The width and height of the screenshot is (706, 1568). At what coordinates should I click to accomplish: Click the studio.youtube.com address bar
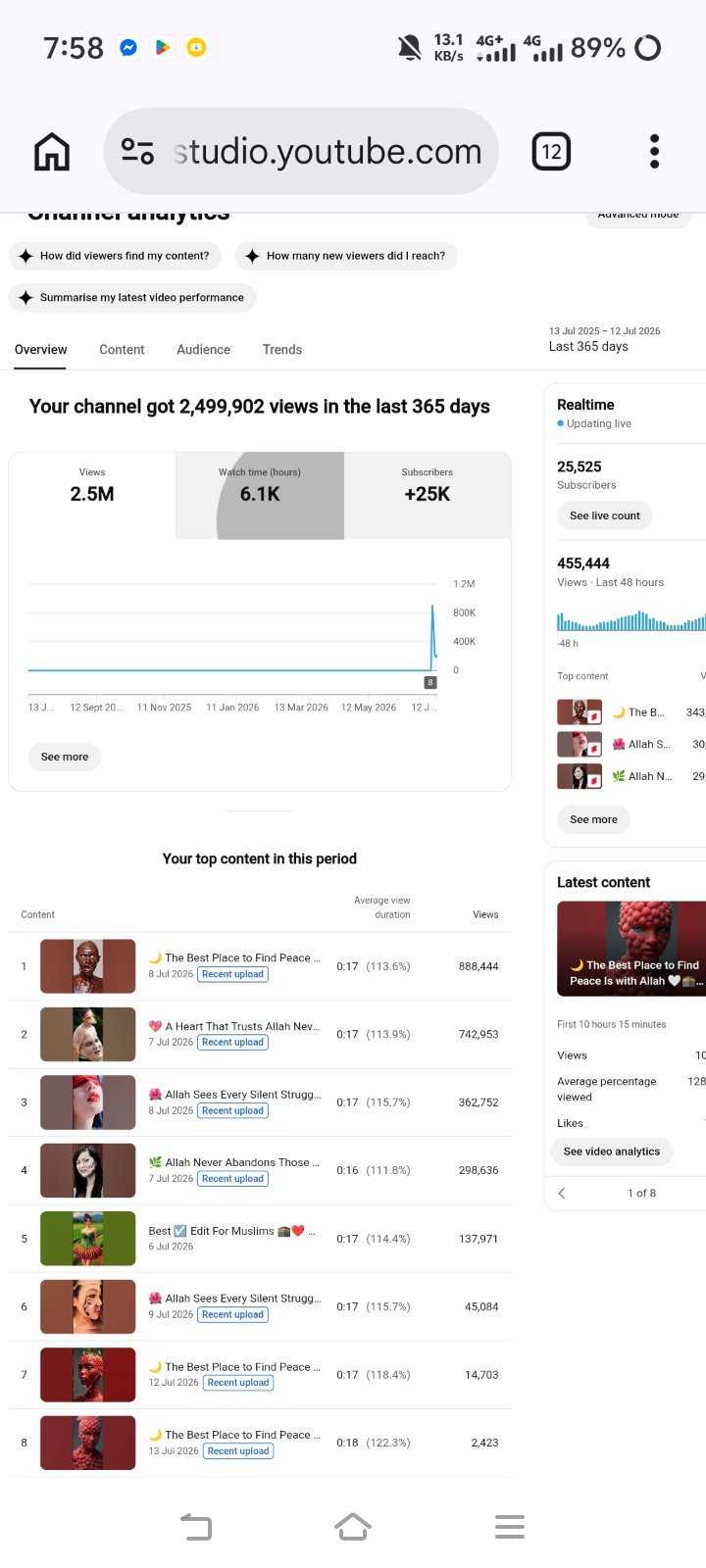coord(301,151)
